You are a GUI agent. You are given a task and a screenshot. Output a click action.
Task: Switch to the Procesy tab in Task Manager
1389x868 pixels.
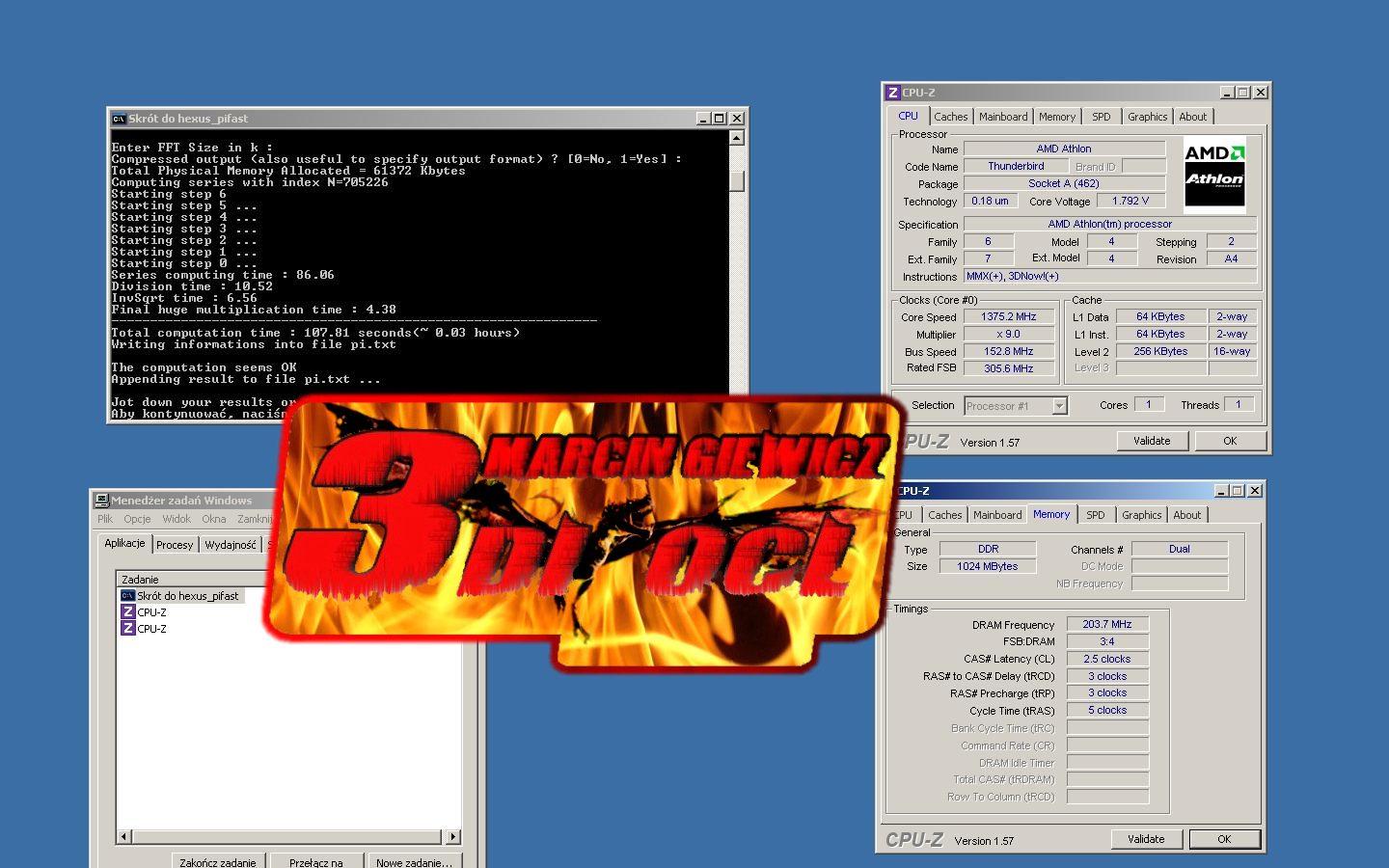[x=175, y=545]
